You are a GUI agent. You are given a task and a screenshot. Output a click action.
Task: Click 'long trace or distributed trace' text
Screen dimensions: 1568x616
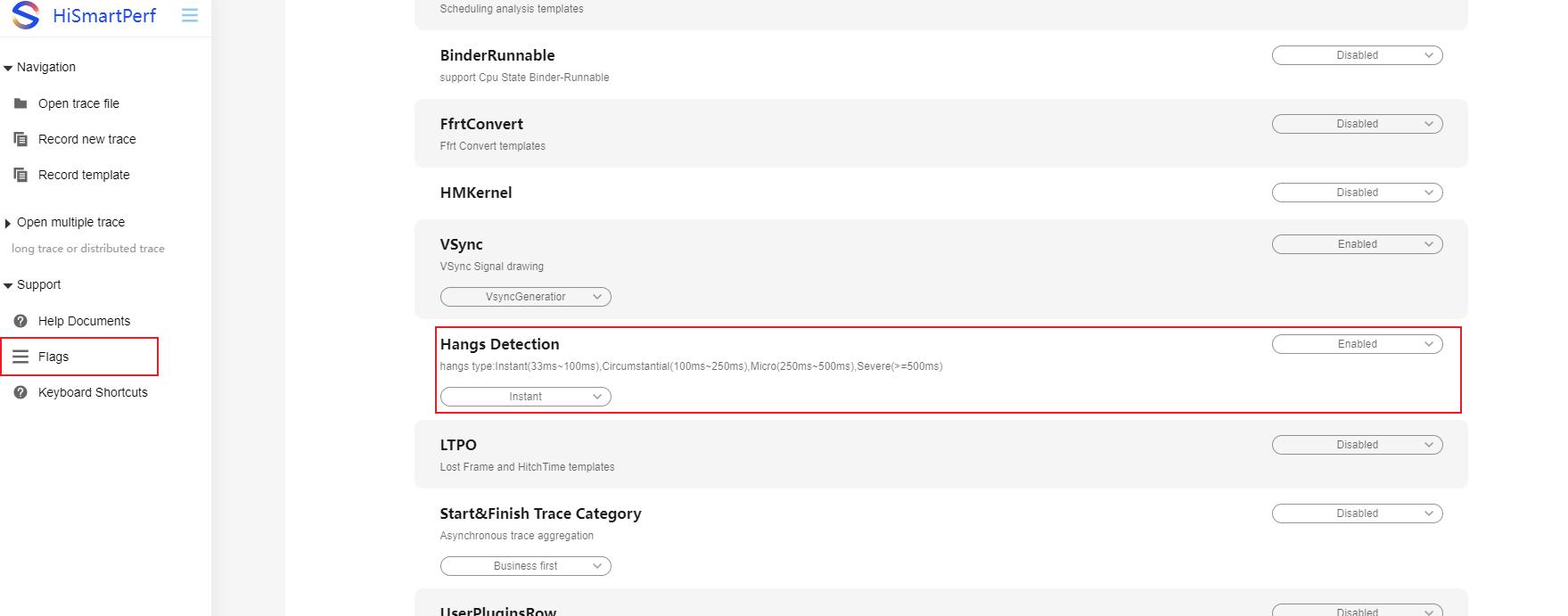88,249
